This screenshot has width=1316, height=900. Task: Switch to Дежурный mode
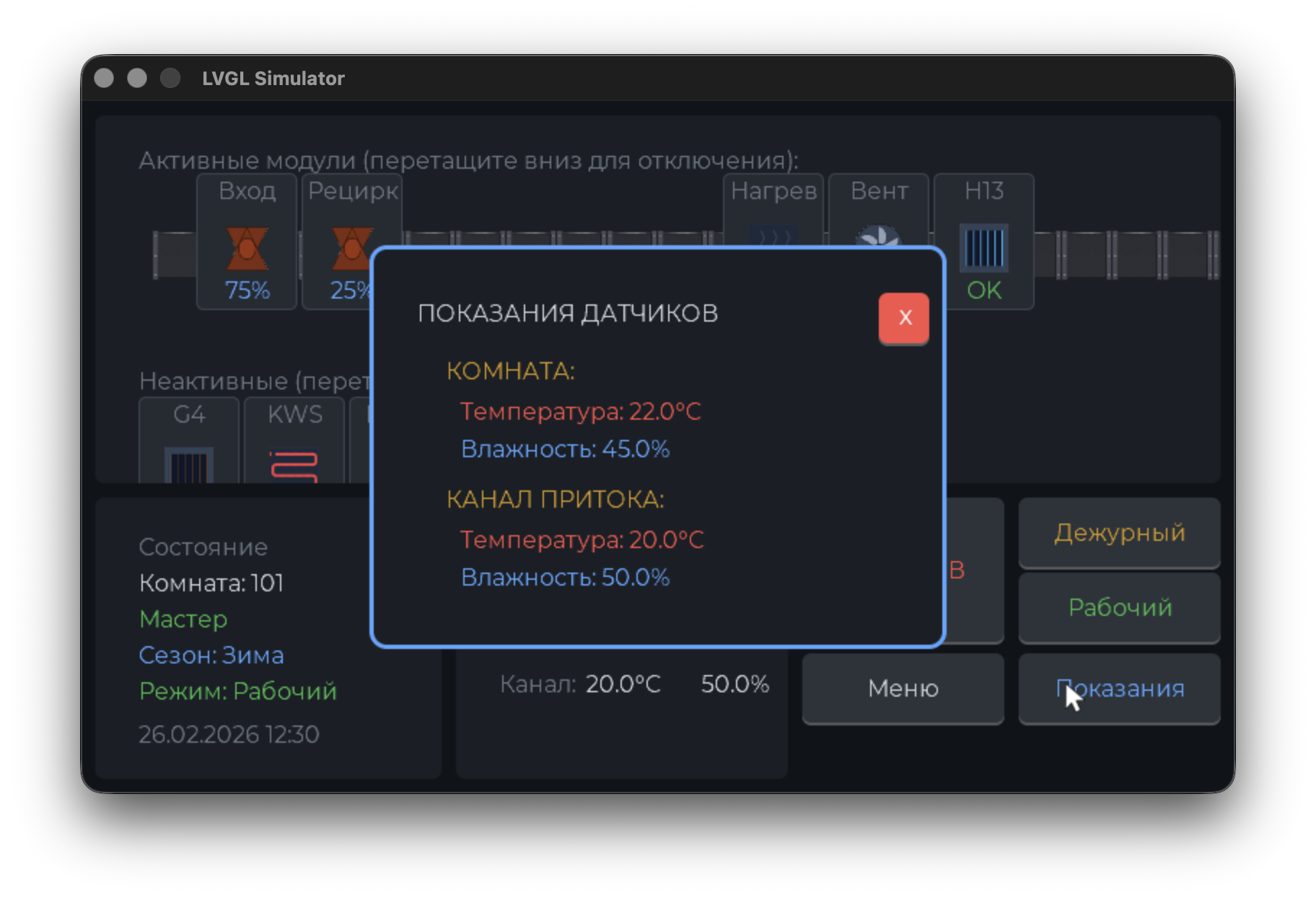[1119, 533]
